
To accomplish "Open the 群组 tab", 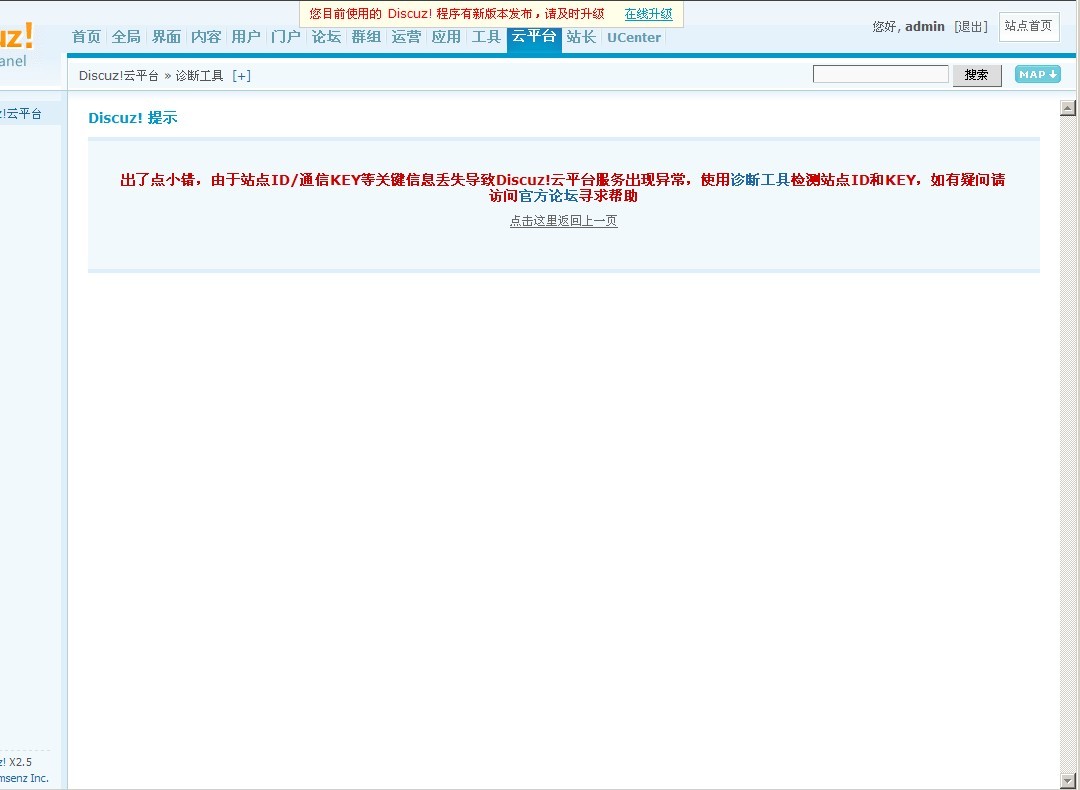I will point(366,37).
